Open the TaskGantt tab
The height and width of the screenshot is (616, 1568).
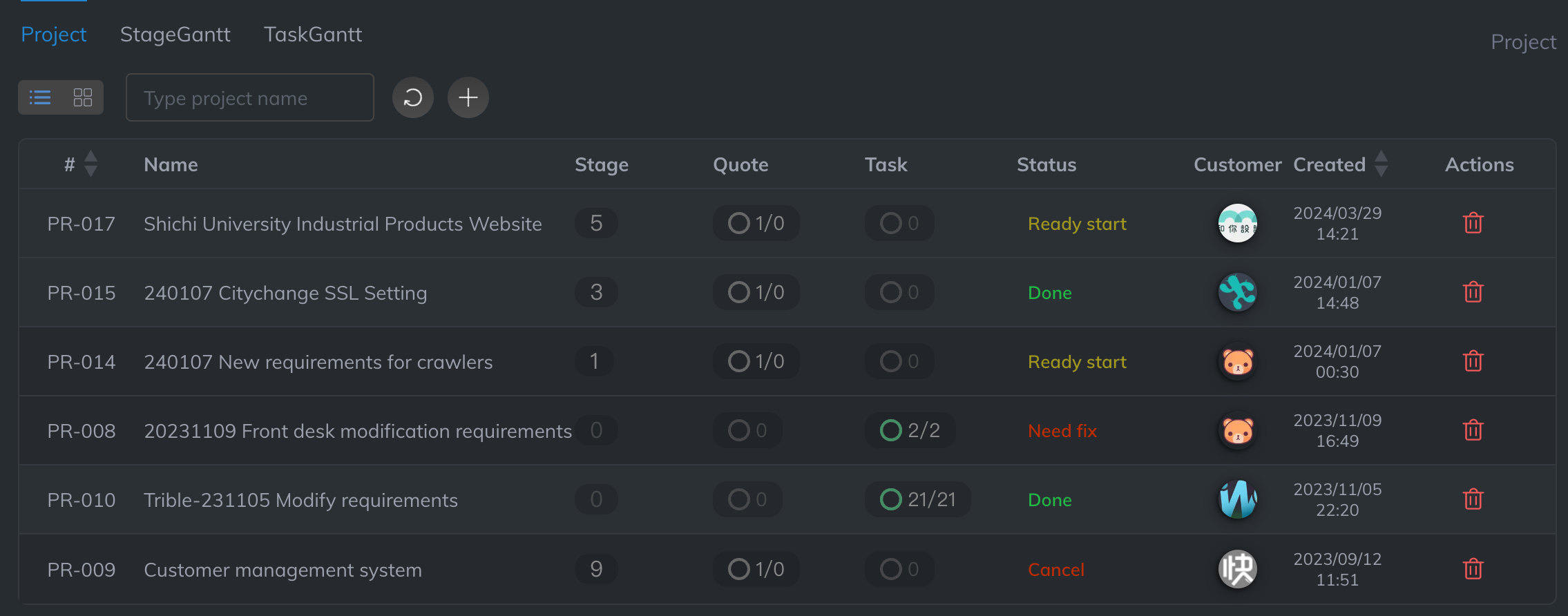point(312,35)
